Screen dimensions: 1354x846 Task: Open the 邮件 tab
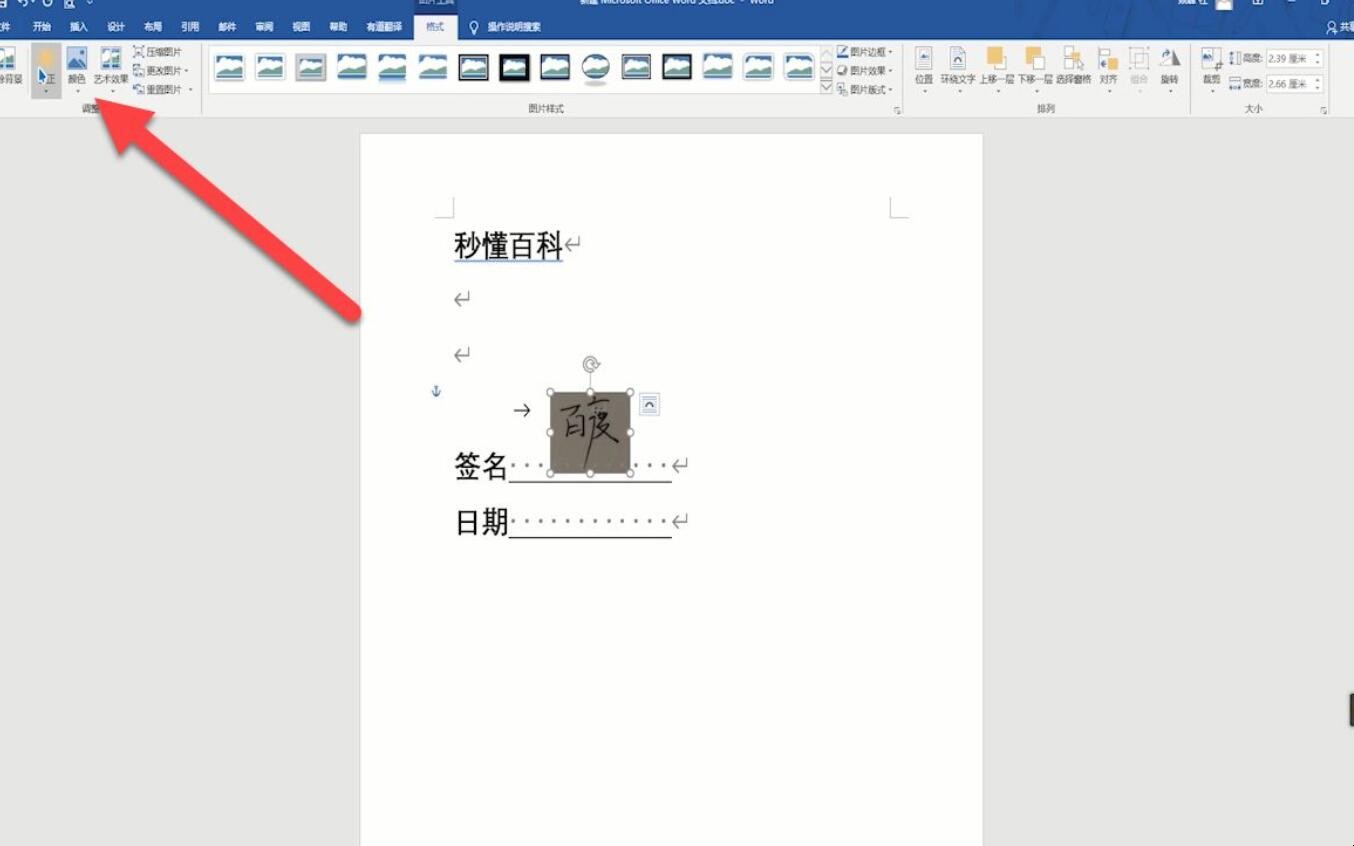(x=227, y=27)
